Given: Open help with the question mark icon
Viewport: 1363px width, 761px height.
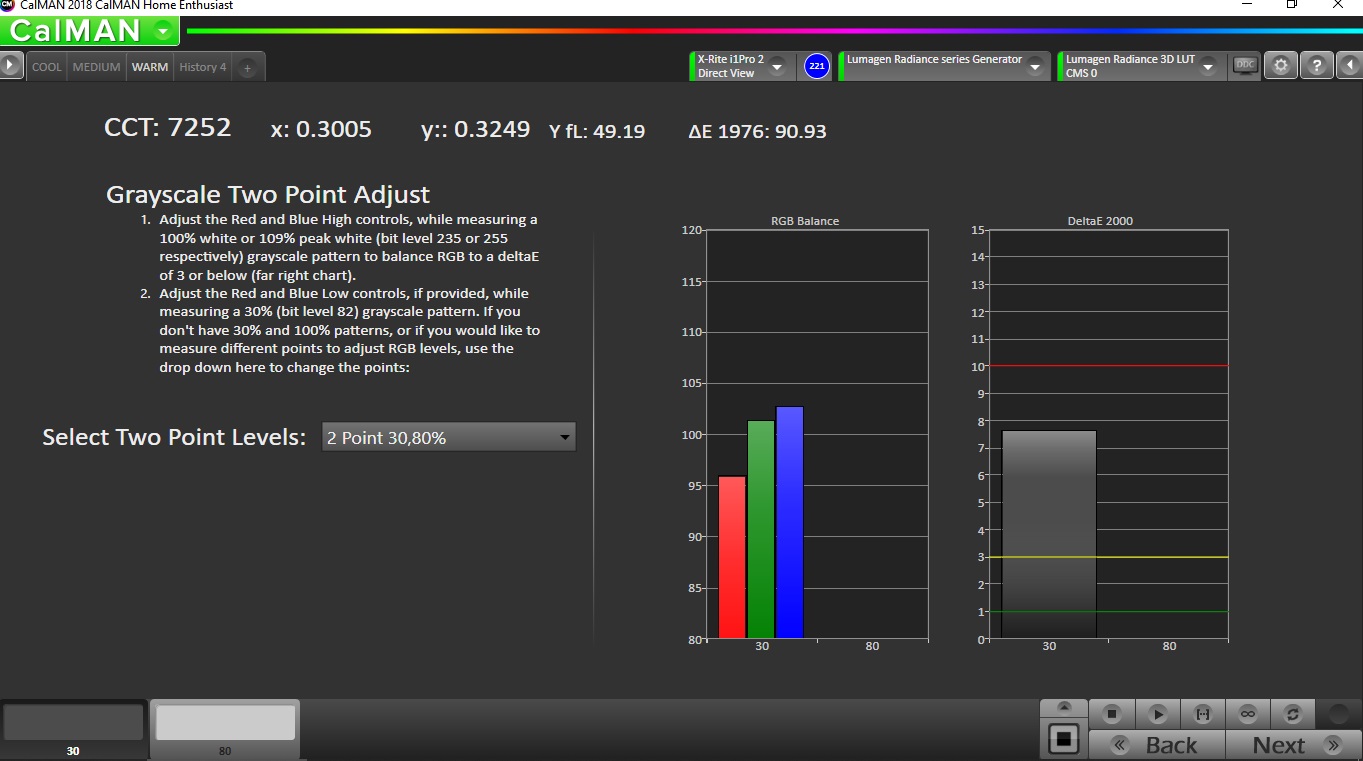Looking at the screenshot, I should pos(1317,66).
